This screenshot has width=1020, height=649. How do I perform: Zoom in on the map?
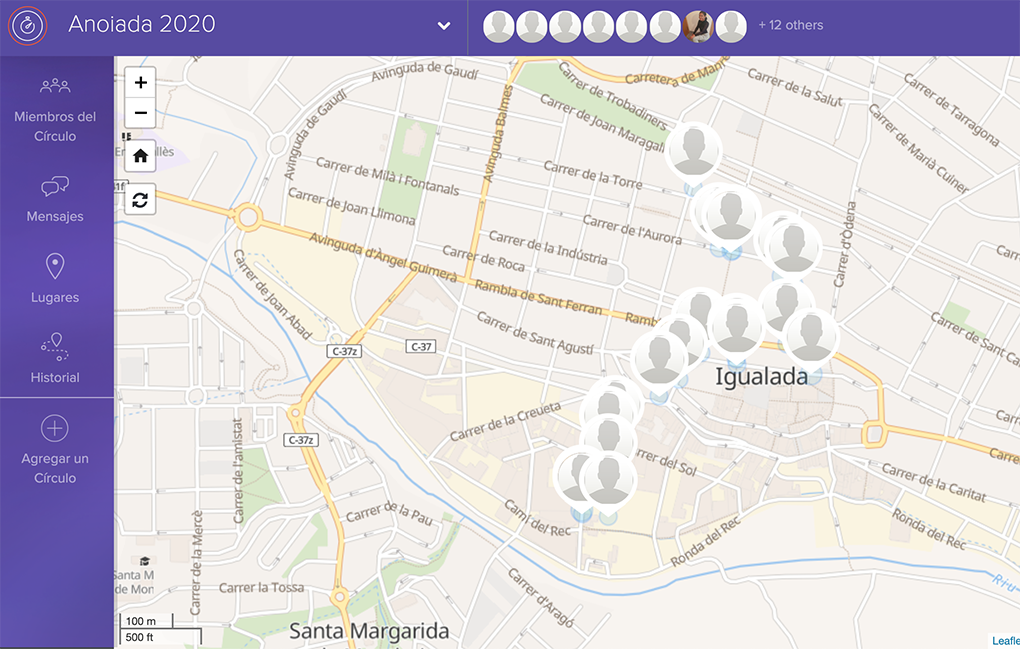click(141, 83)
